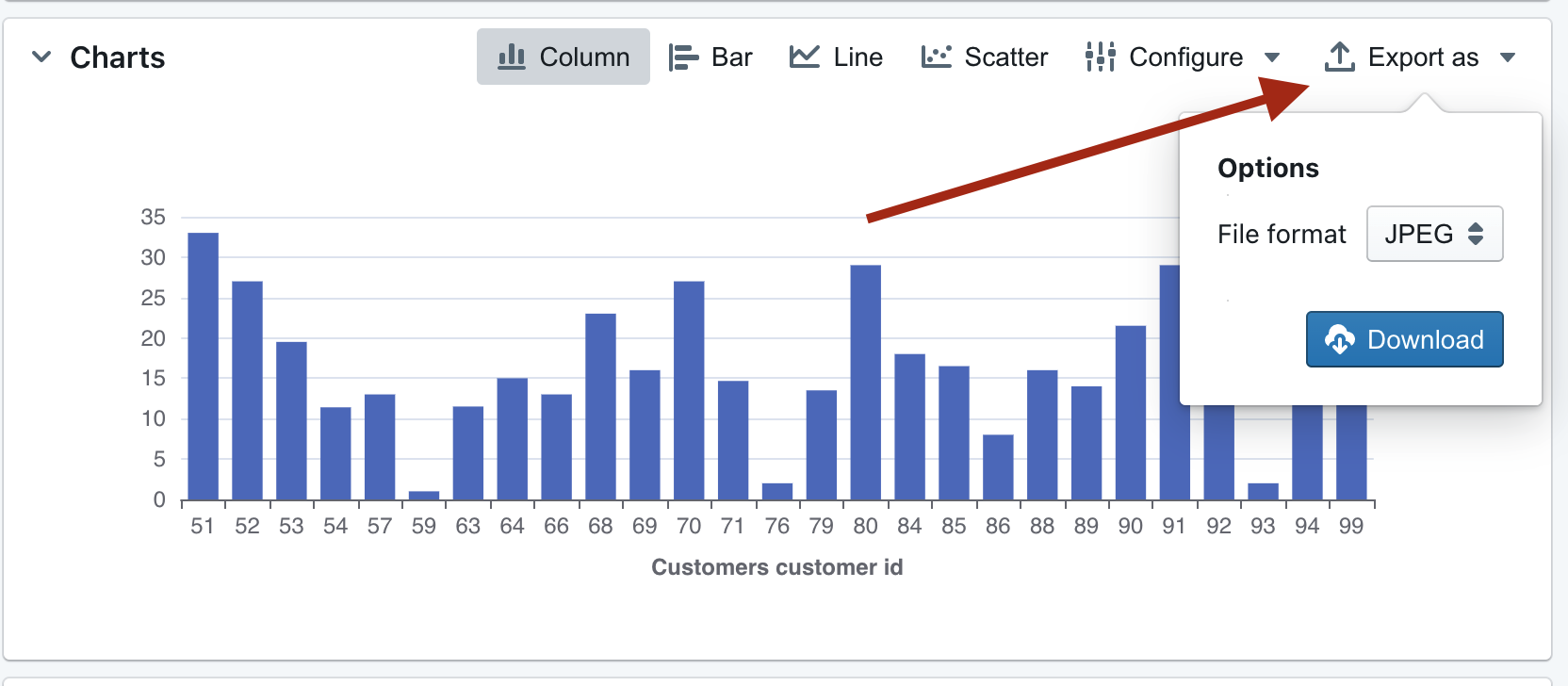Click the bar for customer id 70

689,391
